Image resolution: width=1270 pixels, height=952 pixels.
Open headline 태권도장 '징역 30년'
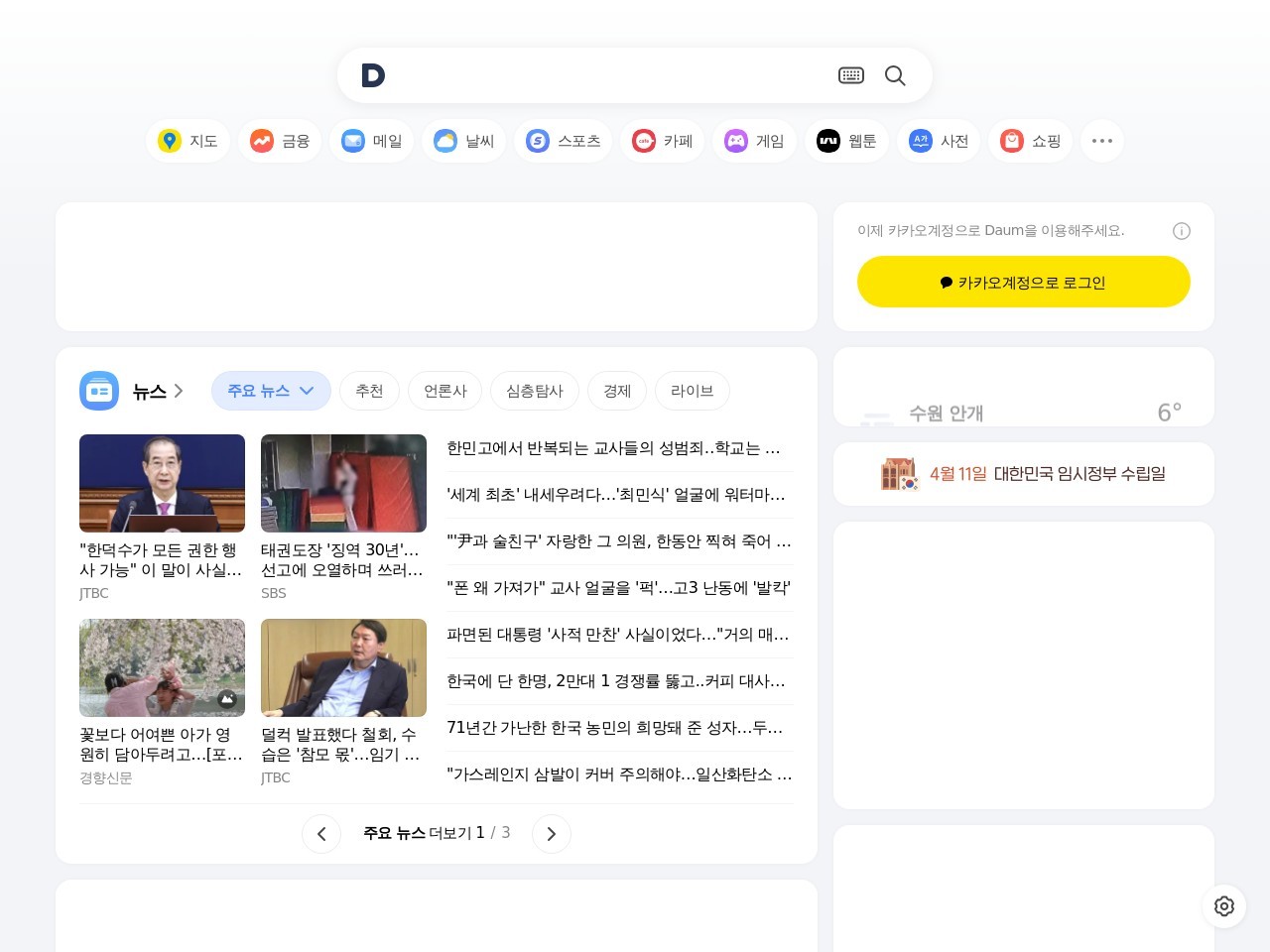(342, 560)
